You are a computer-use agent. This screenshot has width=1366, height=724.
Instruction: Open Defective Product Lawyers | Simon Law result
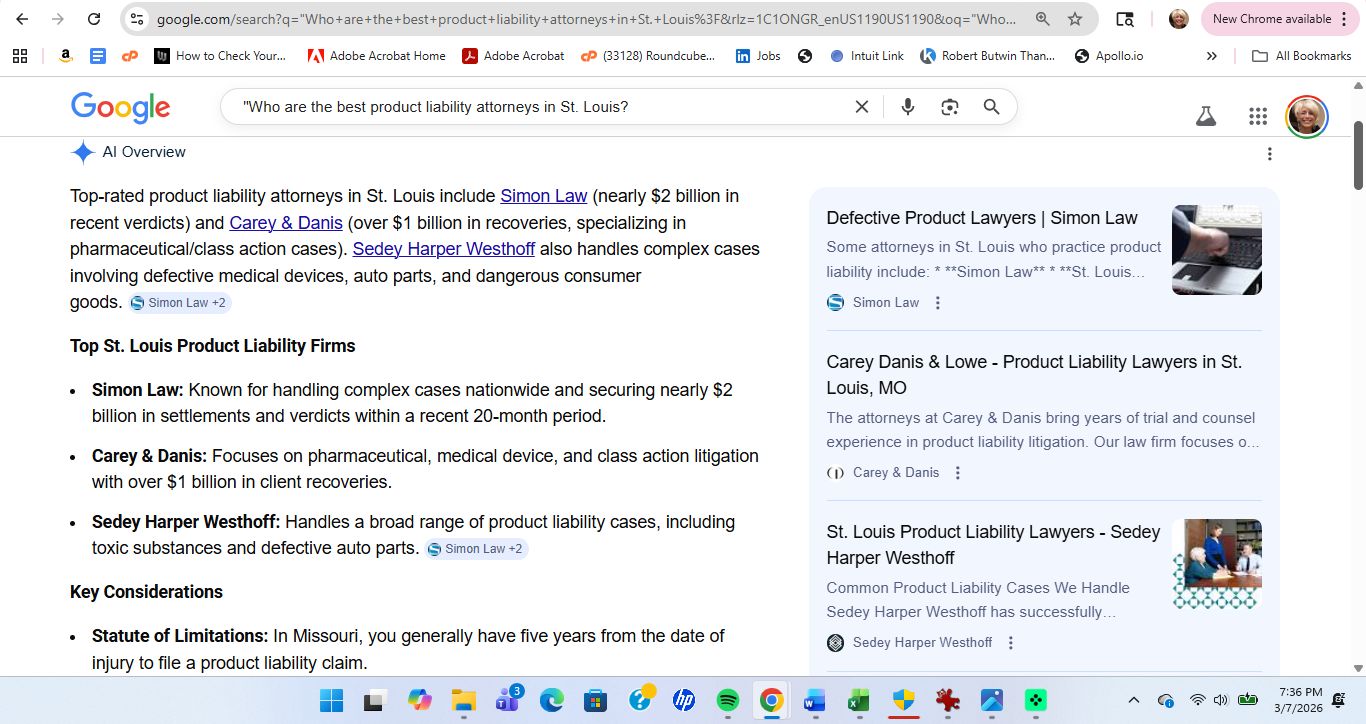(x=982, y=218)
